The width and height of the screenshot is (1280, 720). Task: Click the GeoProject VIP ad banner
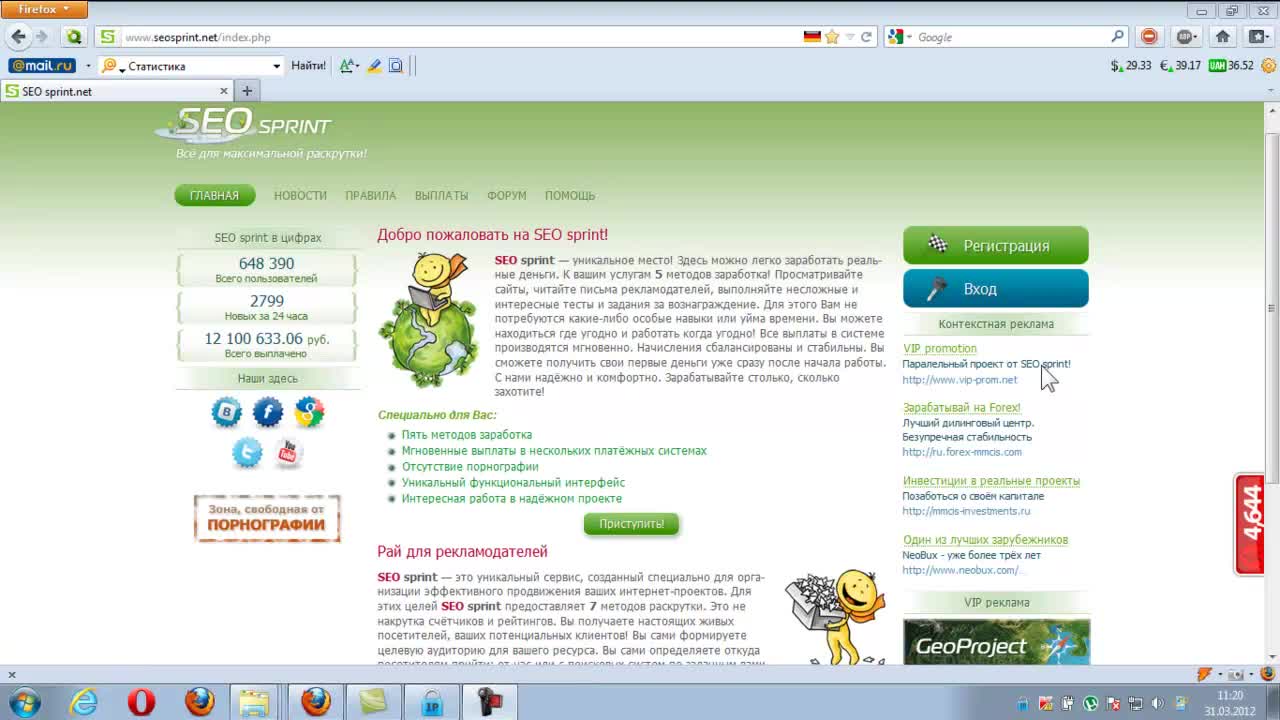click(996, 642)
